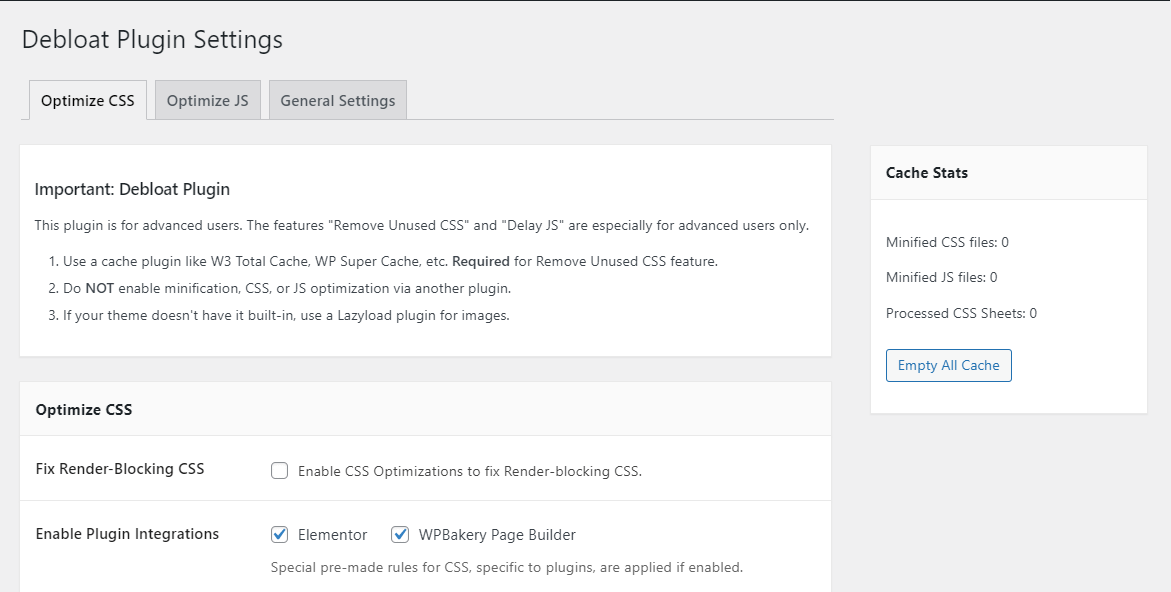Image resolution: width=1171 pixels, height=592 pixels.
Task: Disable the WPBakery Page Builder integration
Action: click(400, 534)
